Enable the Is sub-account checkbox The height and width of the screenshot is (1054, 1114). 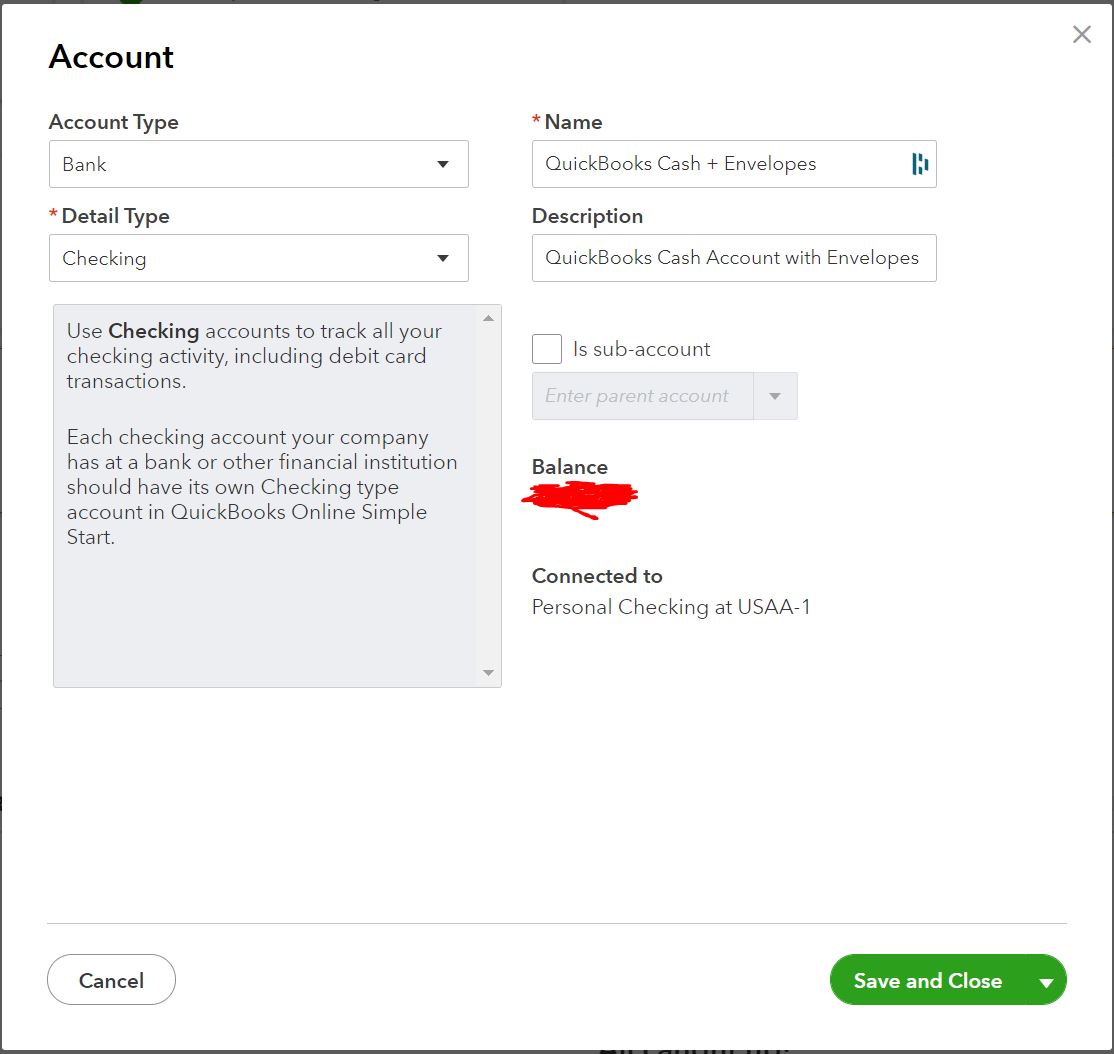pos(546,348)
